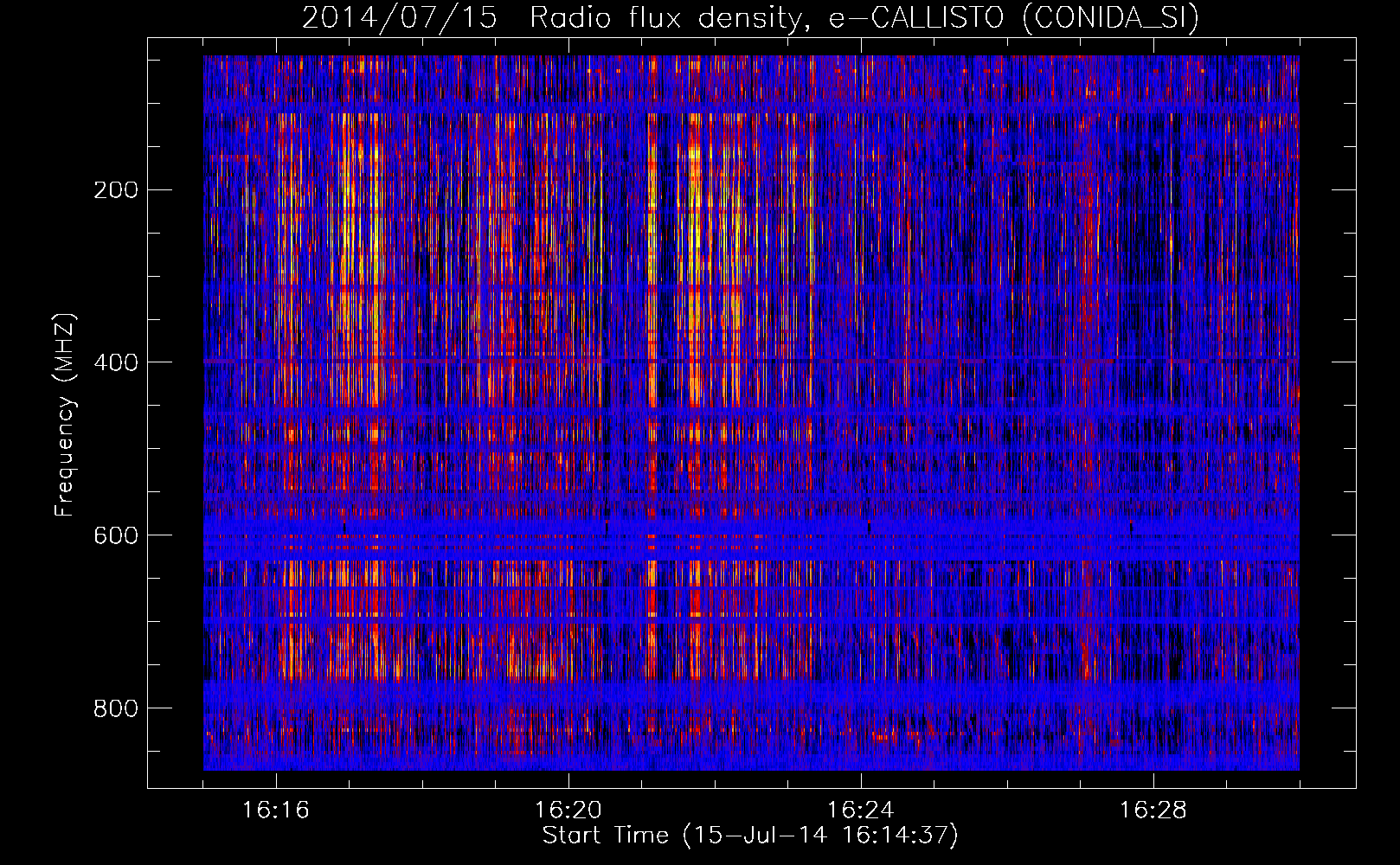Click the '600' frequency tick label
Image resolution: width=1400 pixels, height=865 pixels.
coord(116,535)
